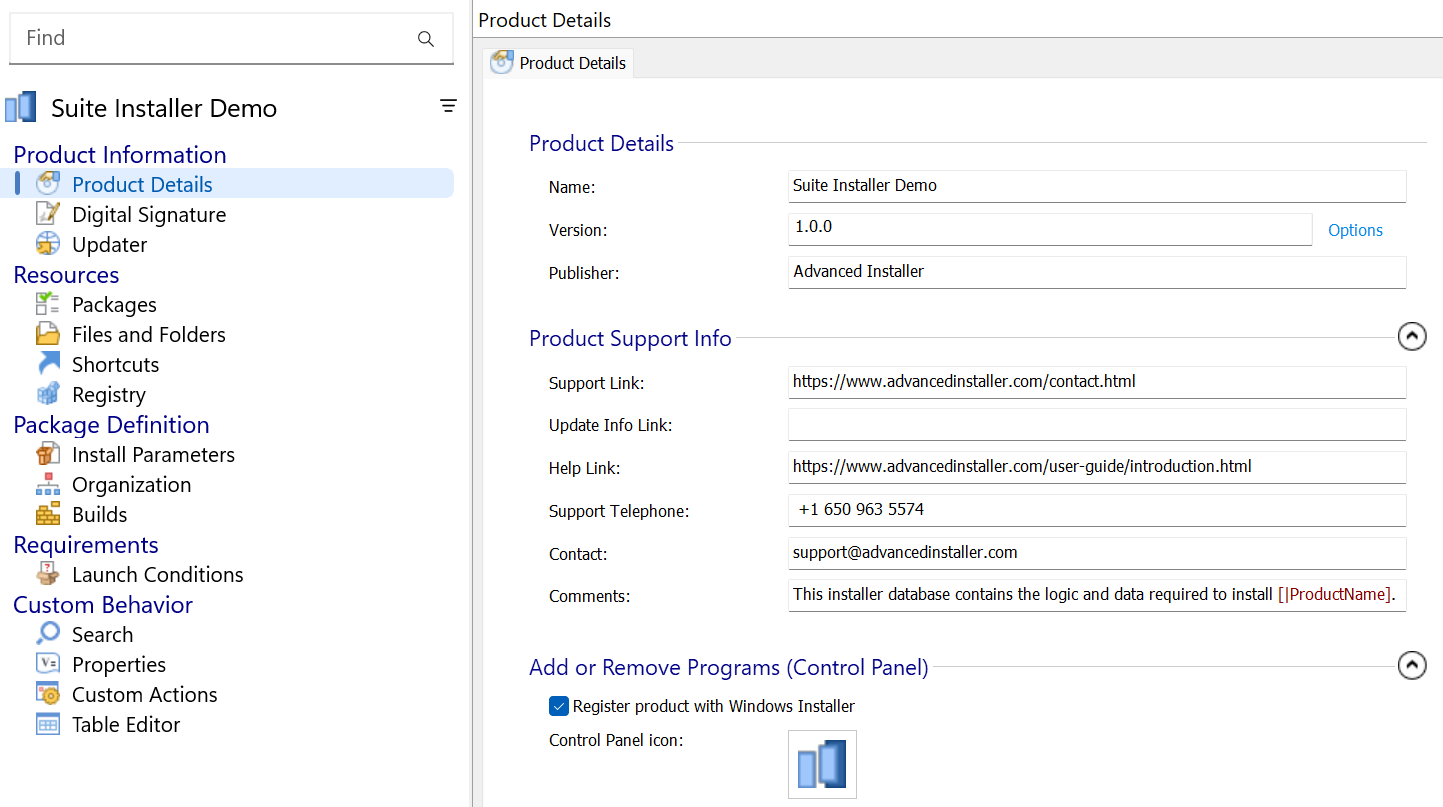Open the project menu icon beside Suite Installer Demo
Image resolution: width=1443 pixels, height=807 pixels.
[449, 106]
